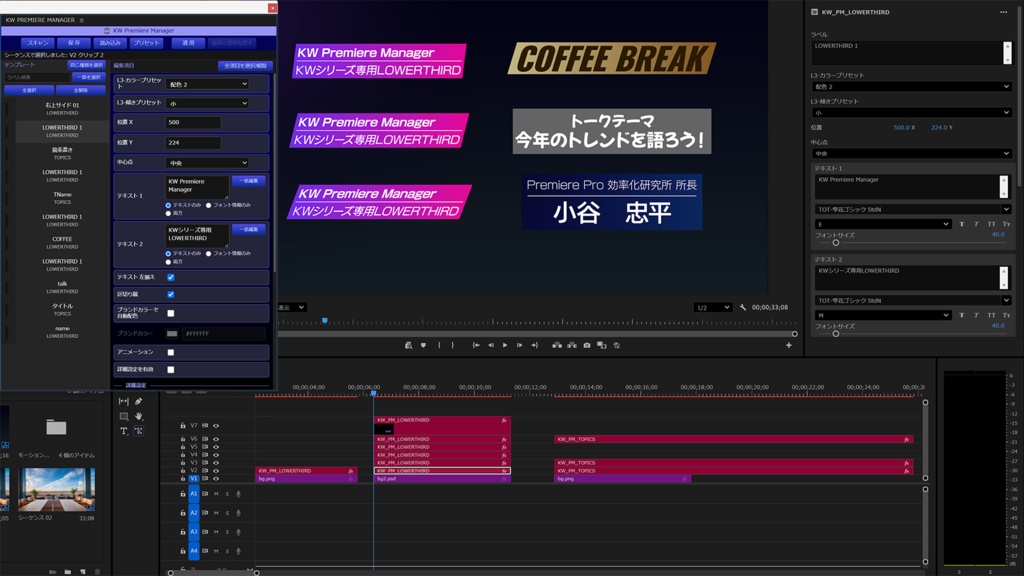
Task: Click the 保存 button
Action: tap(74, 42)
